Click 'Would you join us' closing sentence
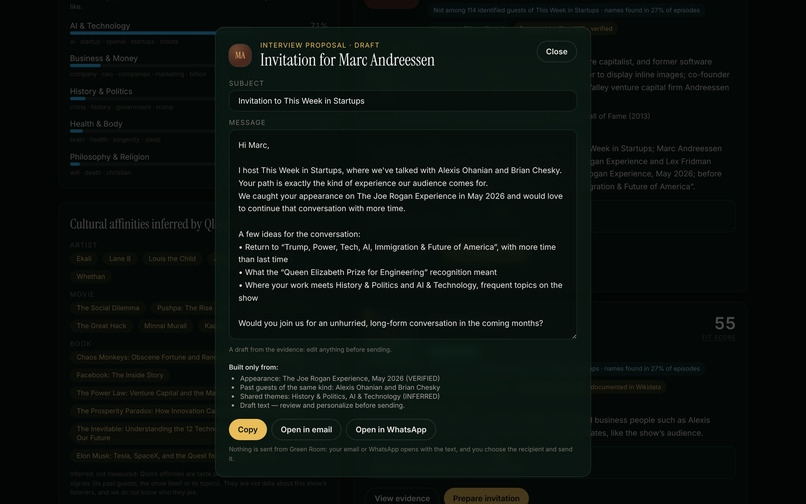This screenshot has height=504, width=806. tap(391, 323)
